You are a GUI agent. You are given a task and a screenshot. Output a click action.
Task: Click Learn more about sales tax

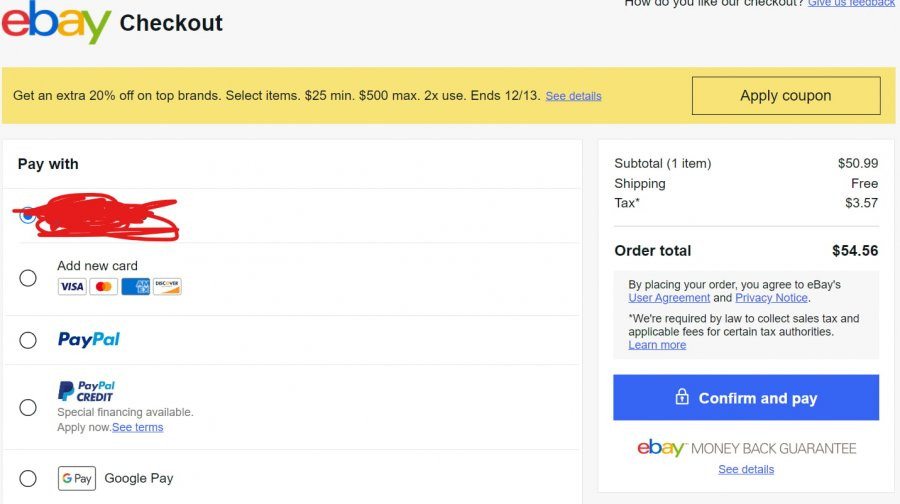[657, 345]
